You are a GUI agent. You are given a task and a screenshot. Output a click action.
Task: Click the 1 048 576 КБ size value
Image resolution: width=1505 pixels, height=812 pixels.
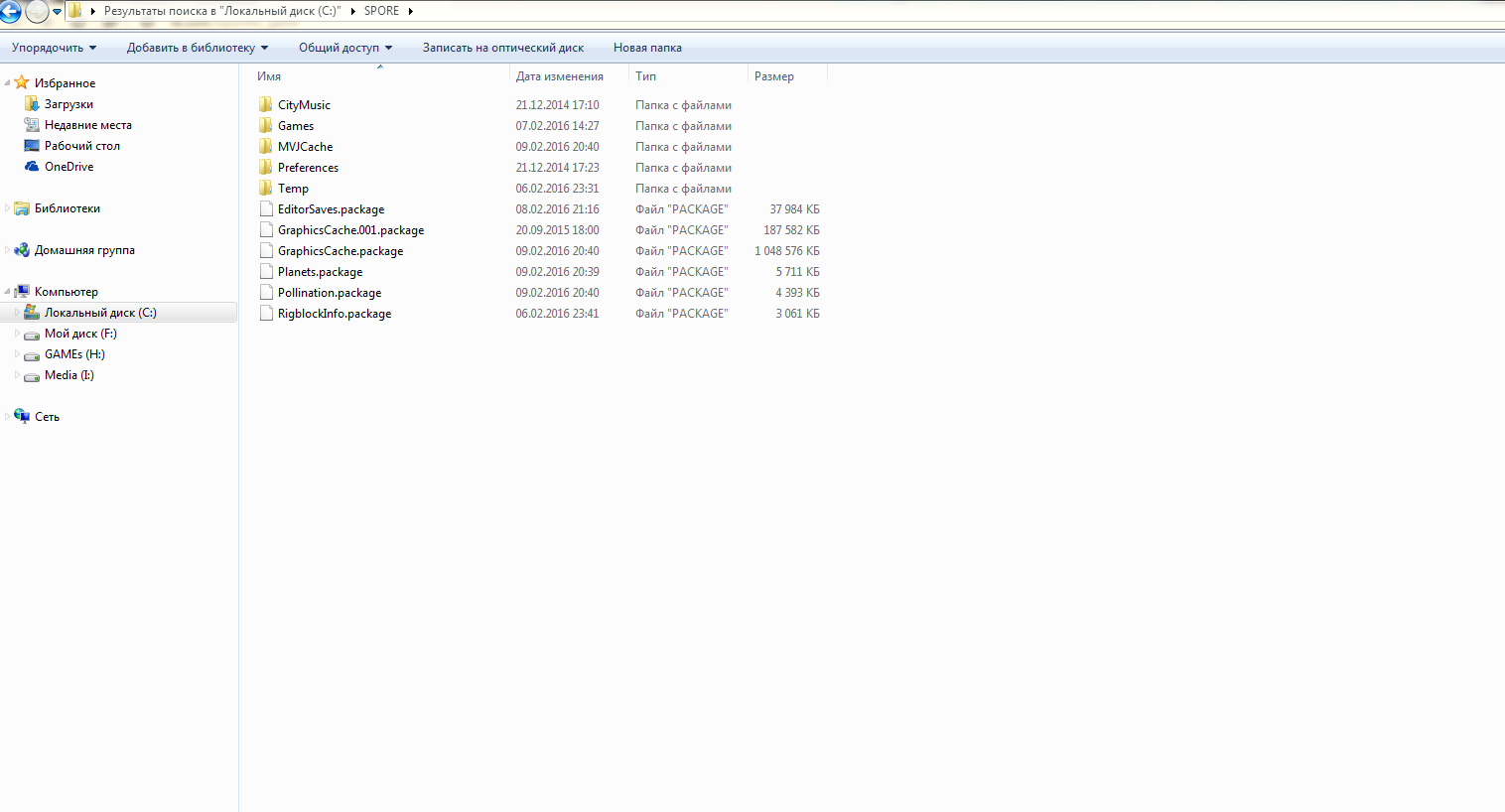(x=787, y=251)
